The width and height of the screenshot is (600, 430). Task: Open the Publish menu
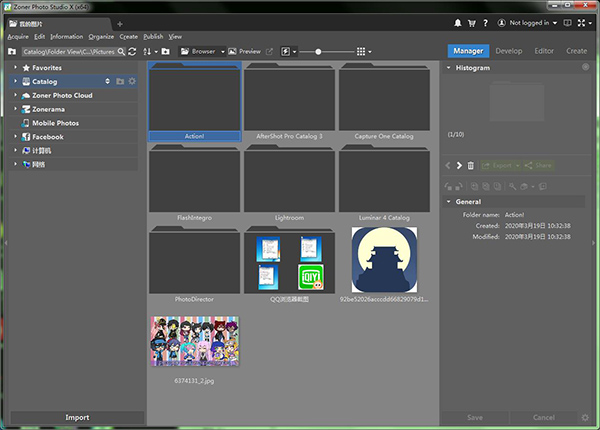pos(153,37)
